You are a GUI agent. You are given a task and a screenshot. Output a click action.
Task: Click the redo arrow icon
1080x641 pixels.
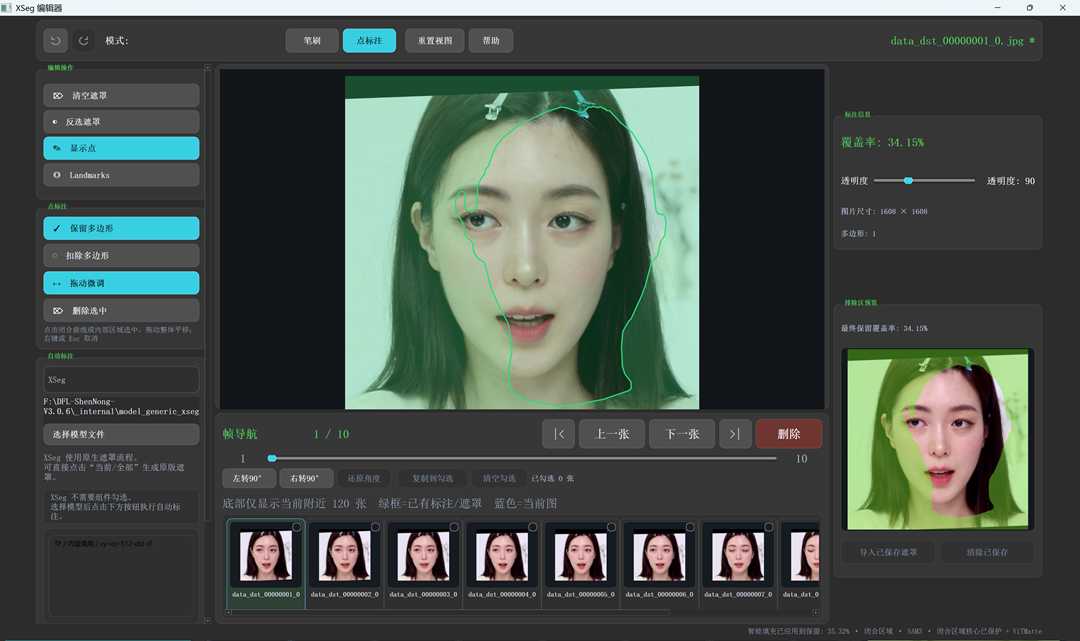coord(83,41)
